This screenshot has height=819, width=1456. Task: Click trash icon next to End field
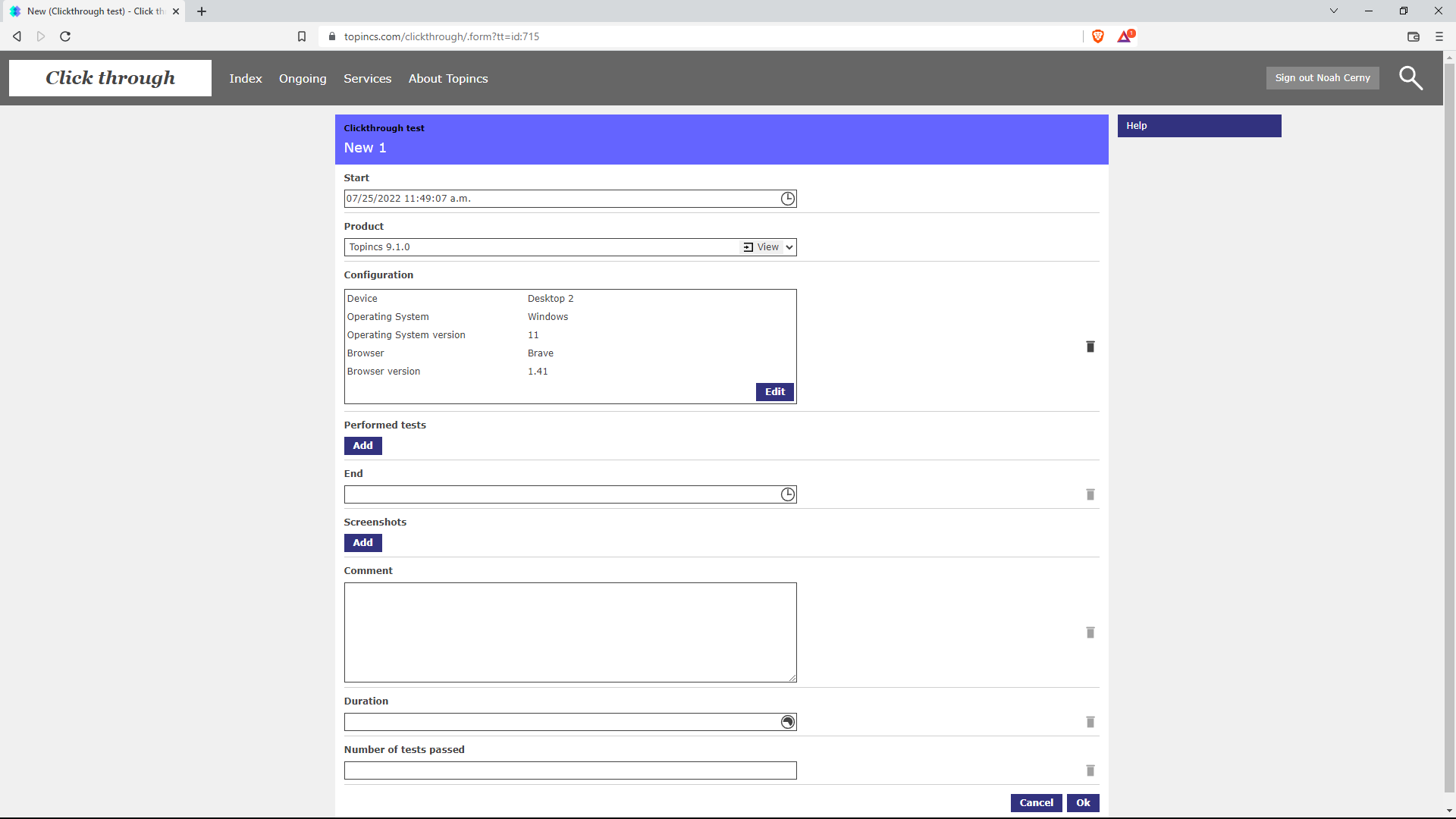pyautogui.click(x=1090, y=494)
